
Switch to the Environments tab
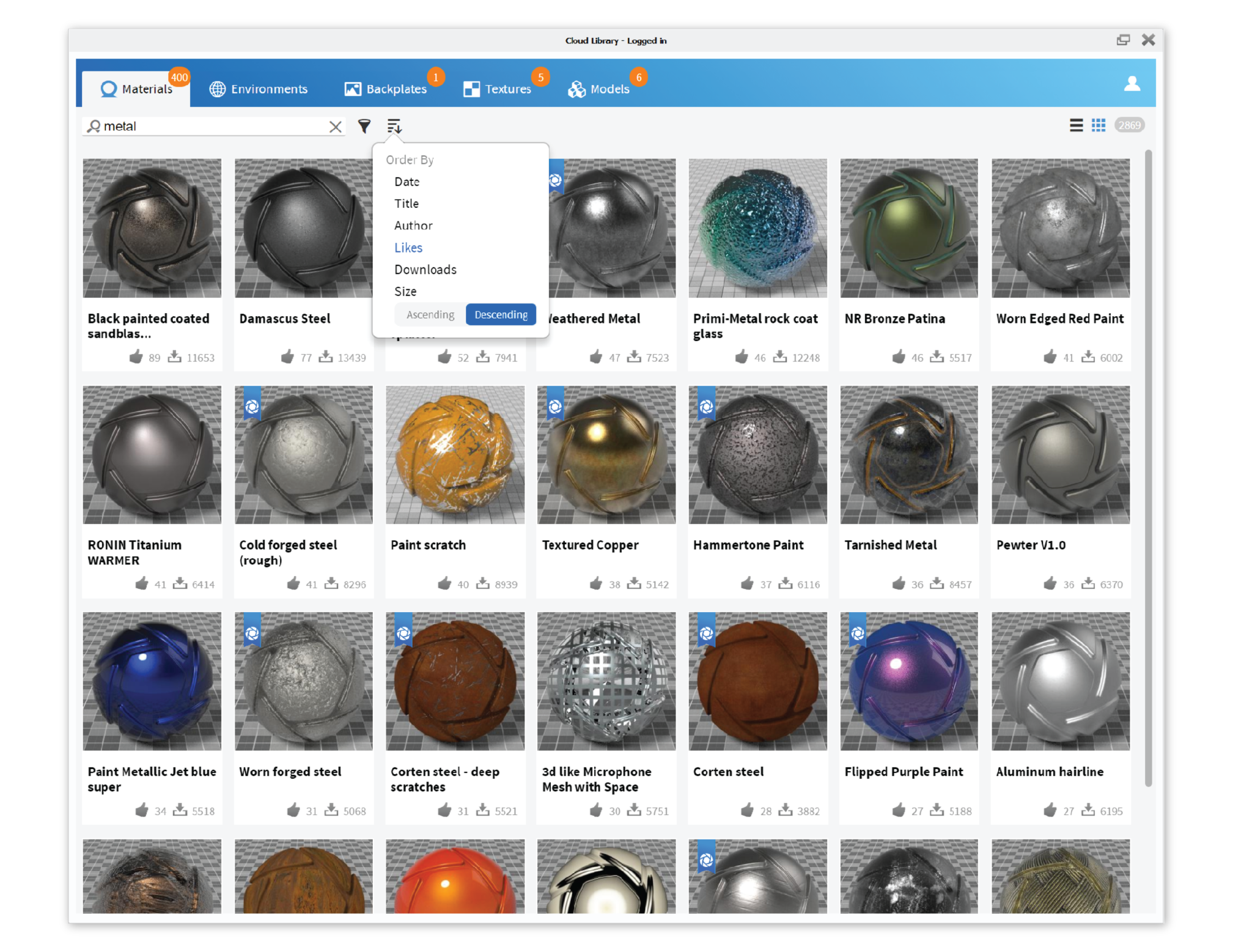pos(259,89)
